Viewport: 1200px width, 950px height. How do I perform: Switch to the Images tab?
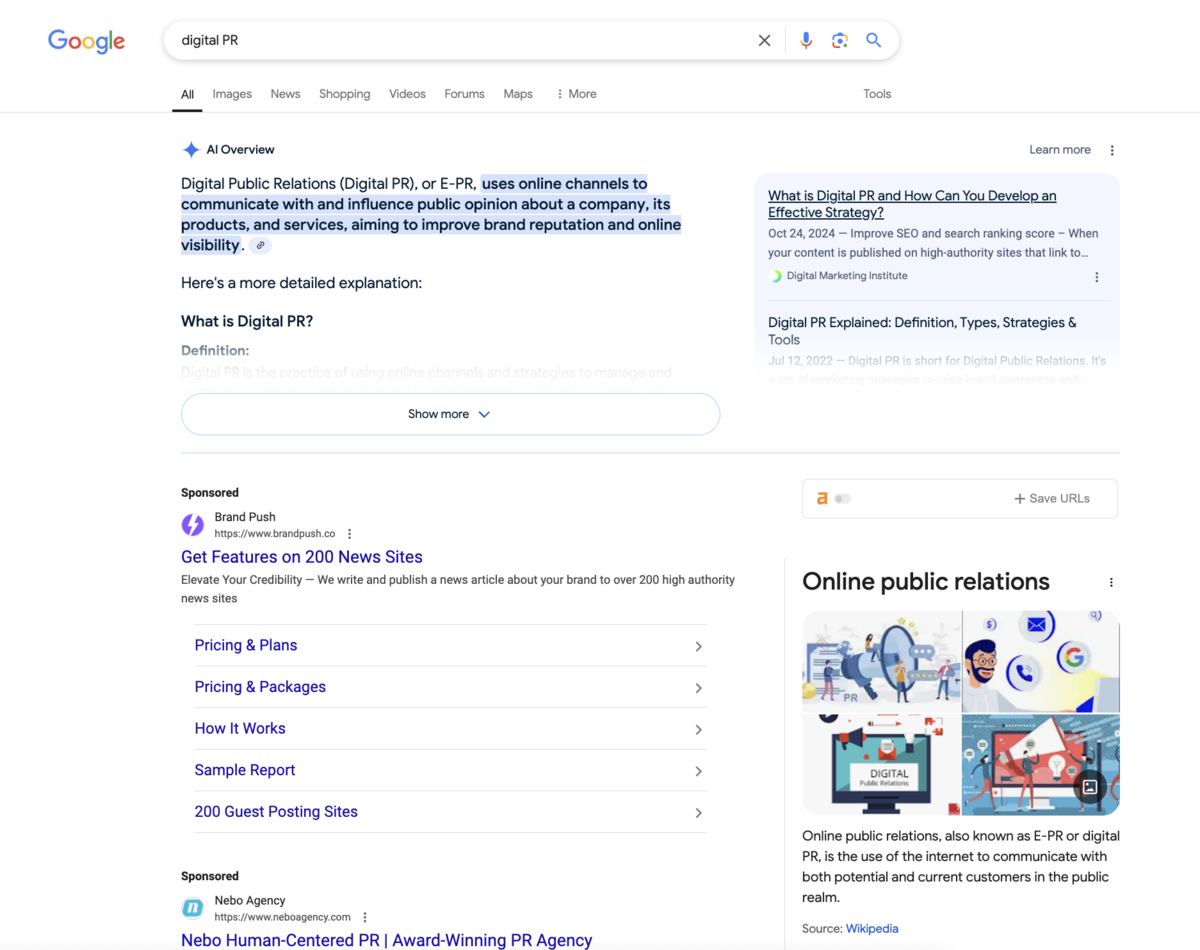tap(232, 93)
